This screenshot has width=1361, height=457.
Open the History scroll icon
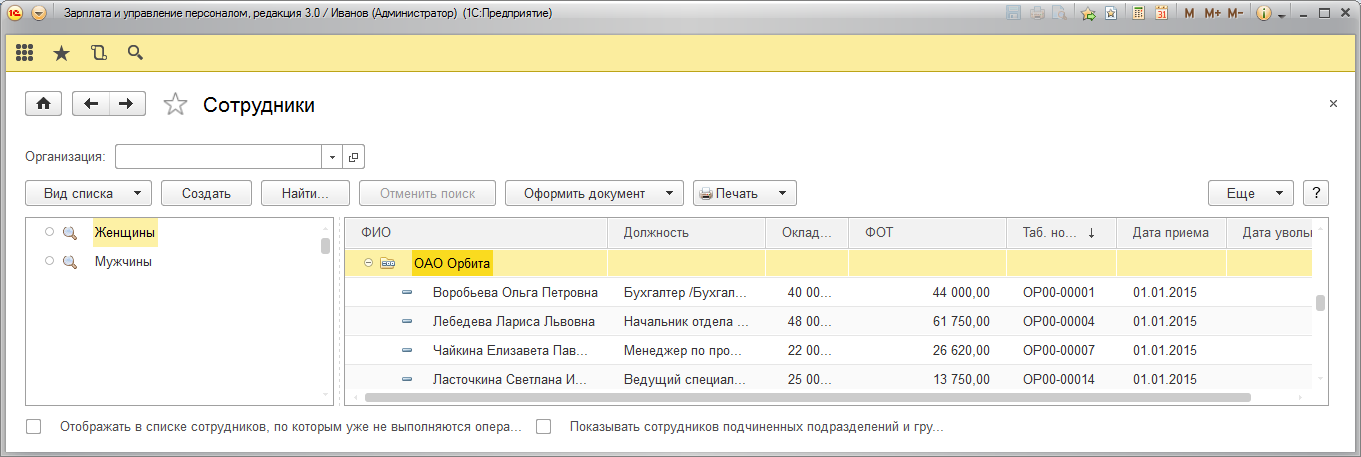pos(98,53)
